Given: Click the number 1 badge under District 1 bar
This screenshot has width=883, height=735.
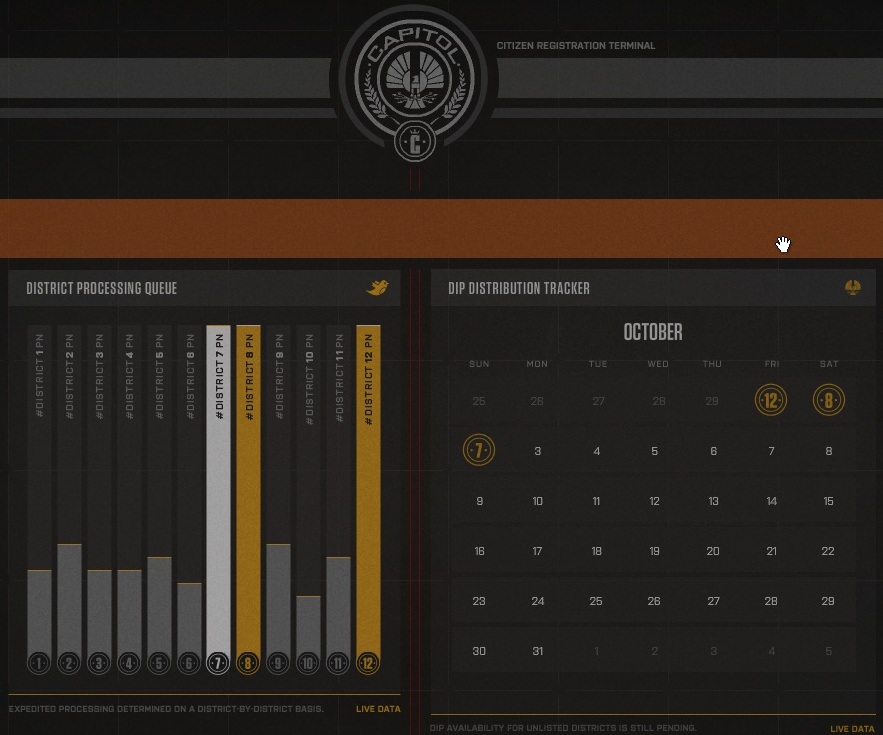Looking at the screenshot, I should [x=39, y=662].
